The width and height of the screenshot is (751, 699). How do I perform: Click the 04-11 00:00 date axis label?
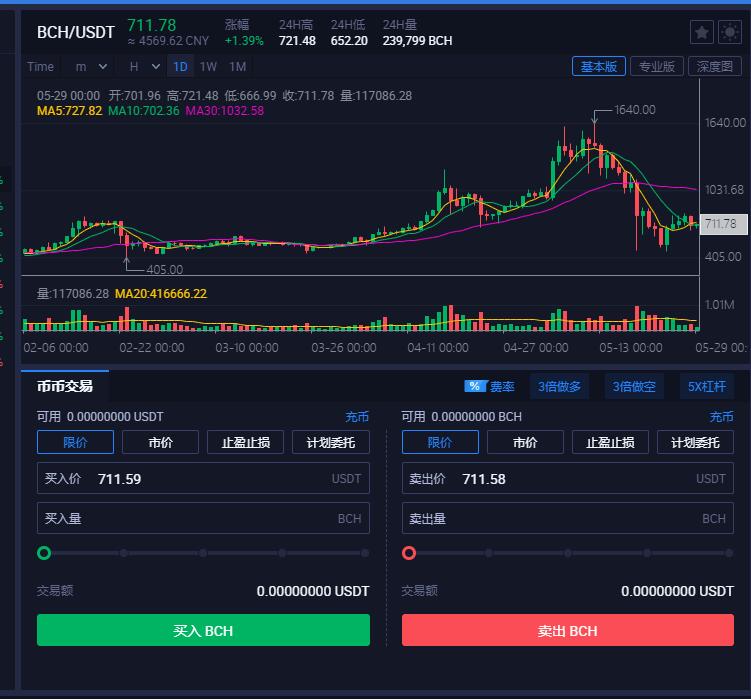pos(438,348)
